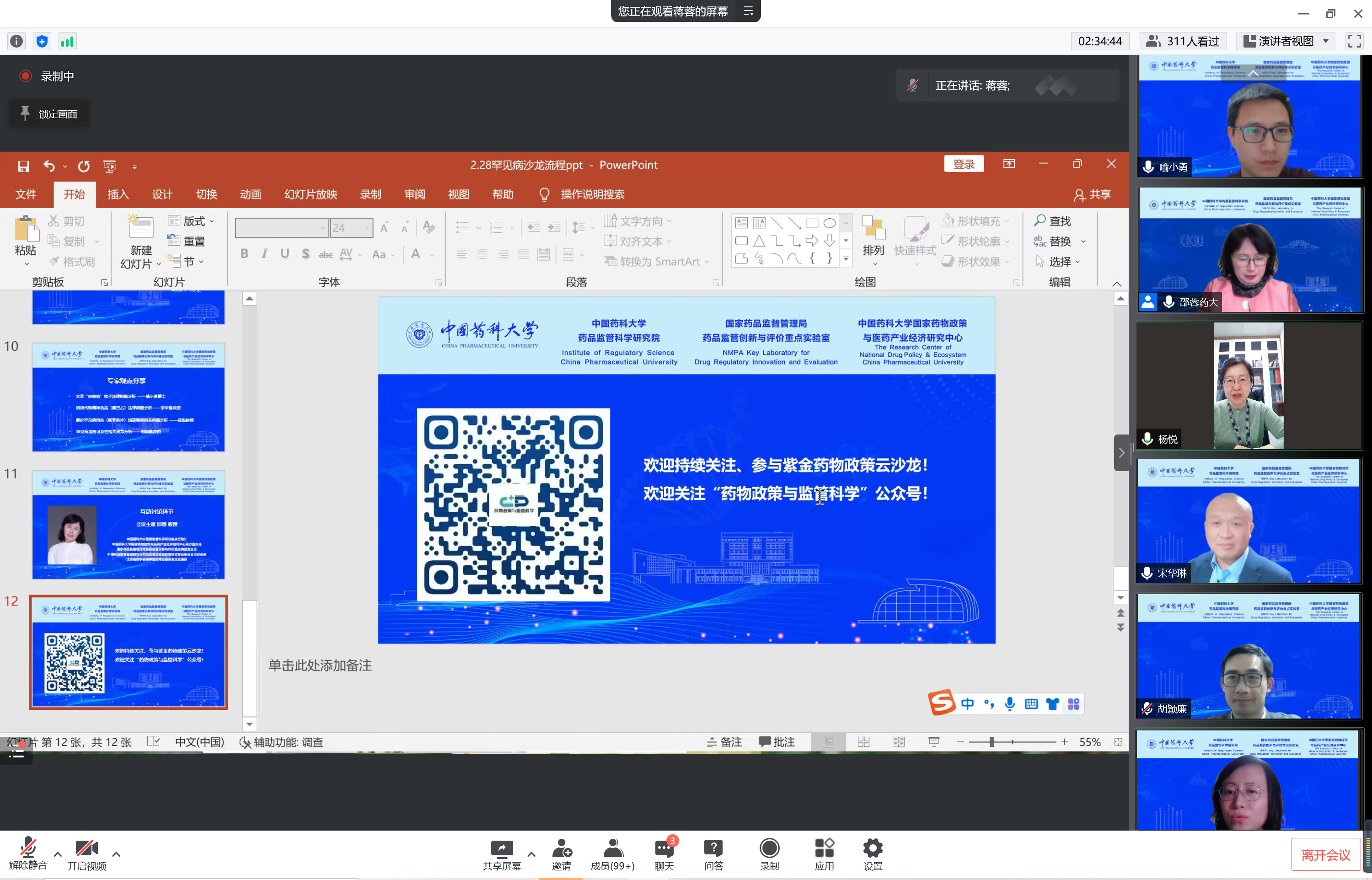Screen dimensions: 1372x880
Task: Toggle Strikethrough formatting
Action: (326, 254)
